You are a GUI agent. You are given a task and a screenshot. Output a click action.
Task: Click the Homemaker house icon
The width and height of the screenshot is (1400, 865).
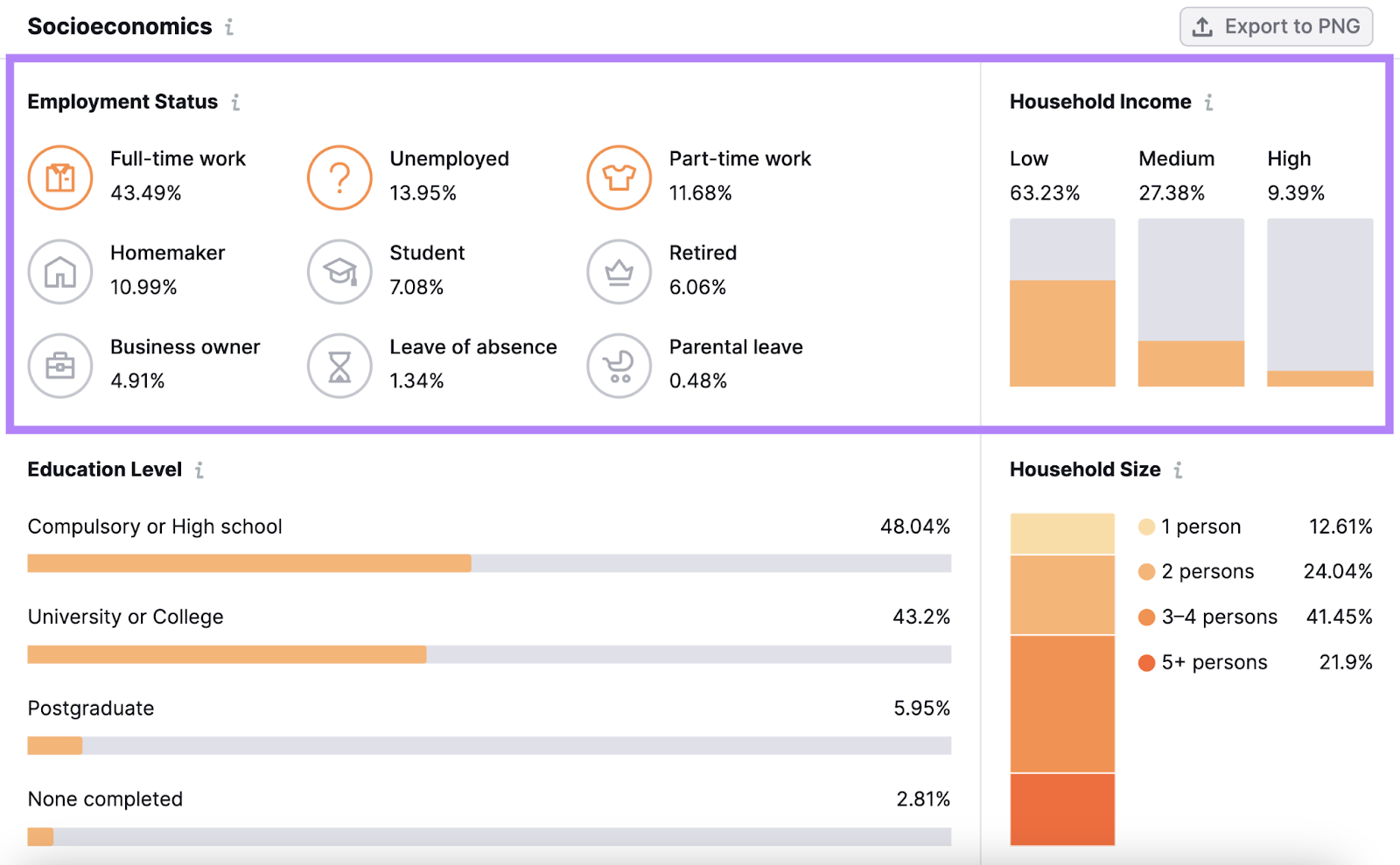(x=59, y=272)
